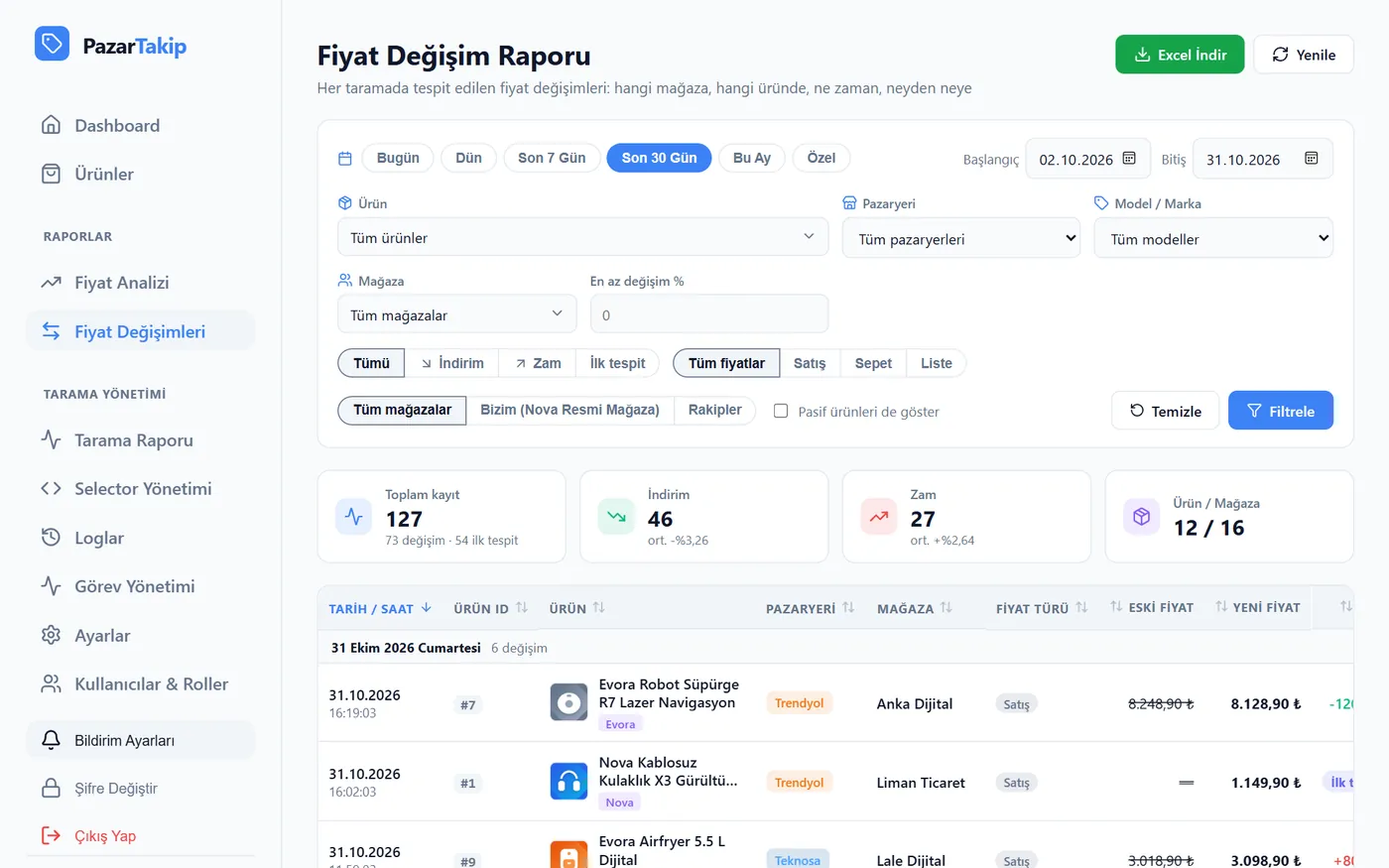Open the calendar icon in Bitiş date field

pos(1312,159)
